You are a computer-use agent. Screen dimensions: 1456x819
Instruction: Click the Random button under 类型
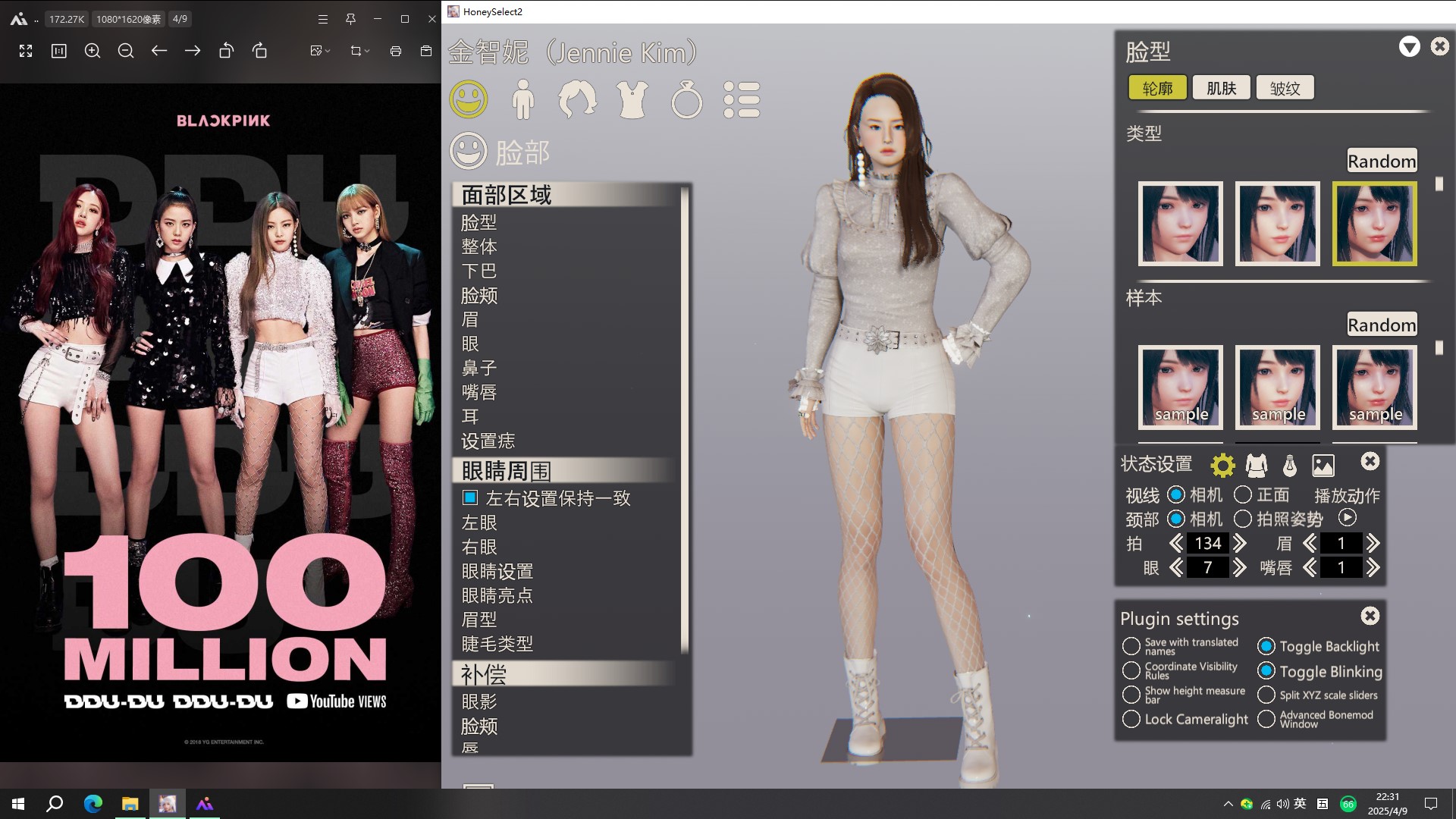pos(1381,161)
